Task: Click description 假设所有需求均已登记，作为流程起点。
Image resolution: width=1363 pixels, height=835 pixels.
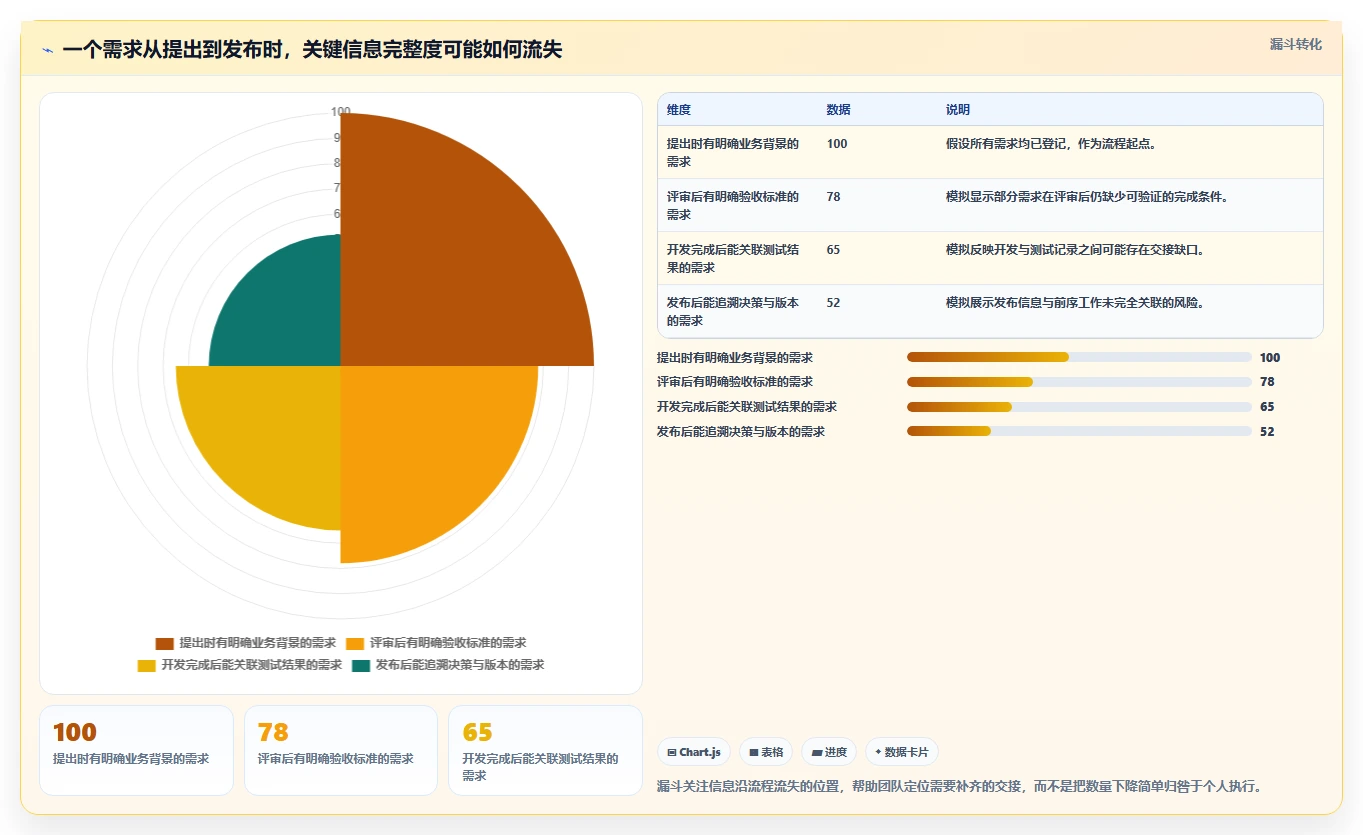Action: click(1051, 144)
